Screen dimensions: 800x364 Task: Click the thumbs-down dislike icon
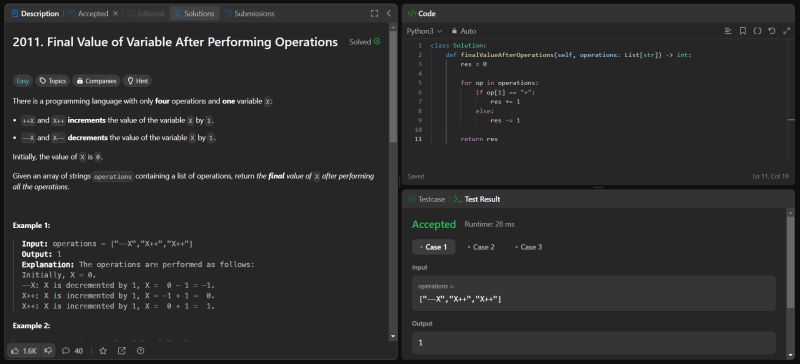[48, 351]
